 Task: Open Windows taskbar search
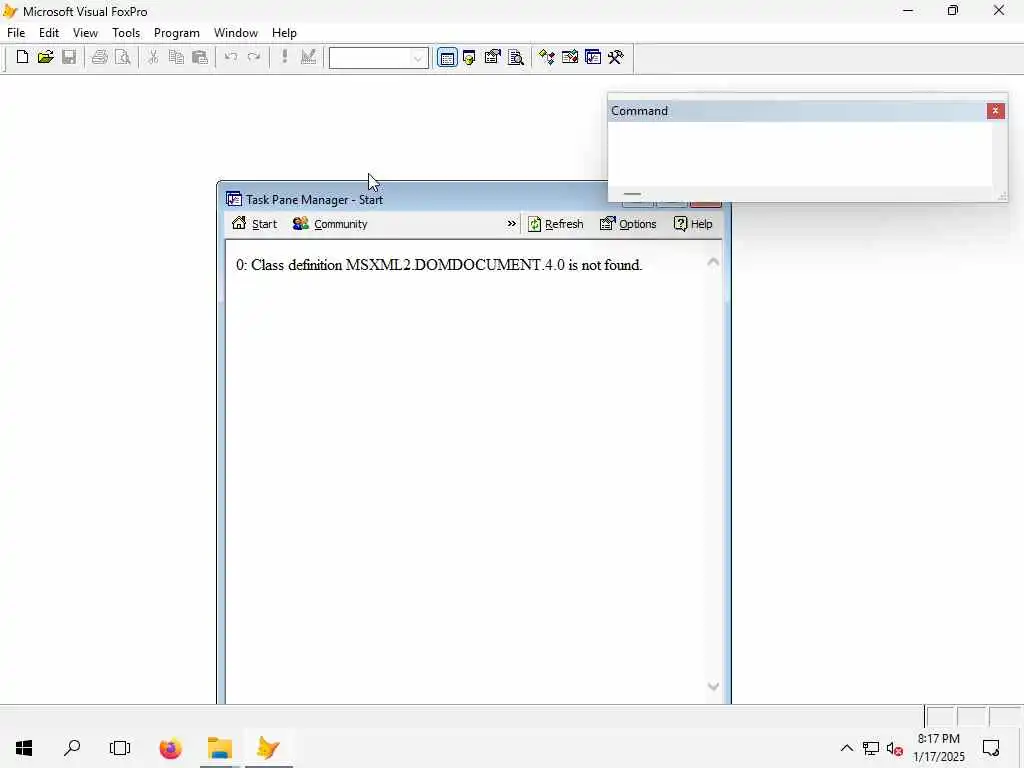pos(72,748)
